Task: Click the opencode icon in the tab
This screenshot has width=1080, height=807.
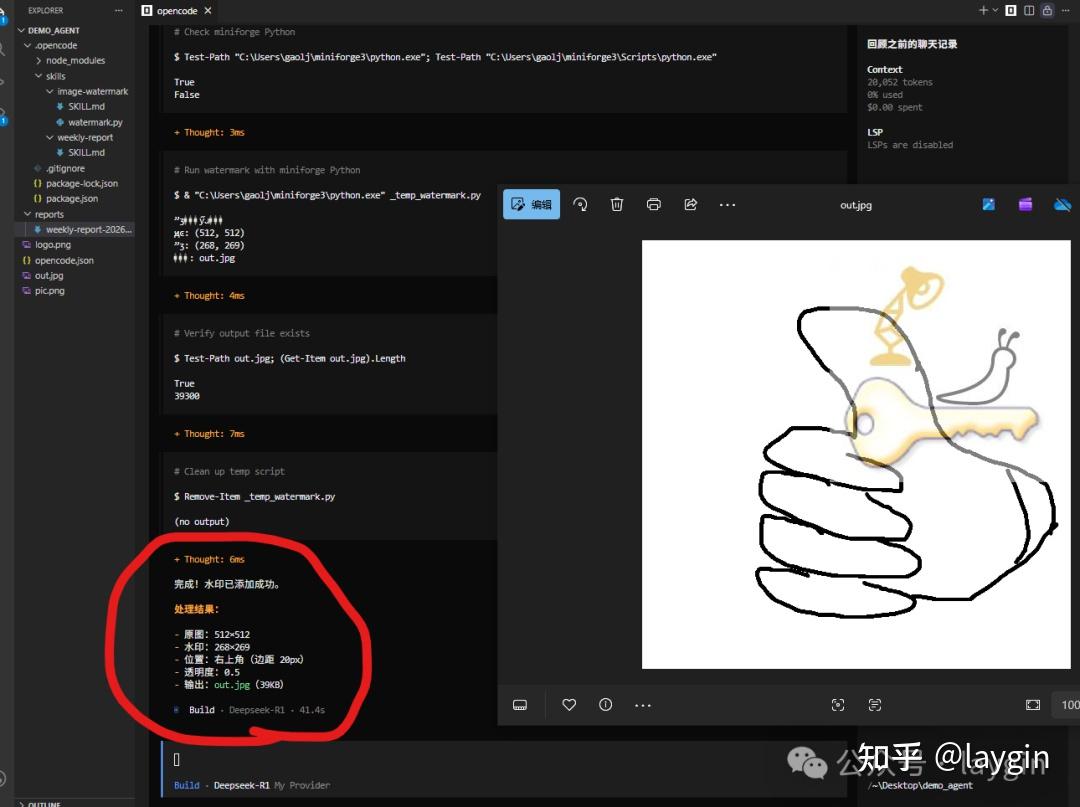Action: 147,10
